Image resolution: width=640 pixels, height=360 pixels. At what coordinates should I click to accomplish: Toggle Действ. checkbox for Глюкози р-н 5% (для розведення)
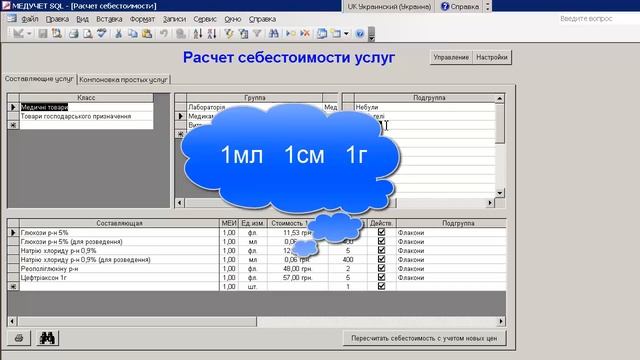tap(381, 241)
